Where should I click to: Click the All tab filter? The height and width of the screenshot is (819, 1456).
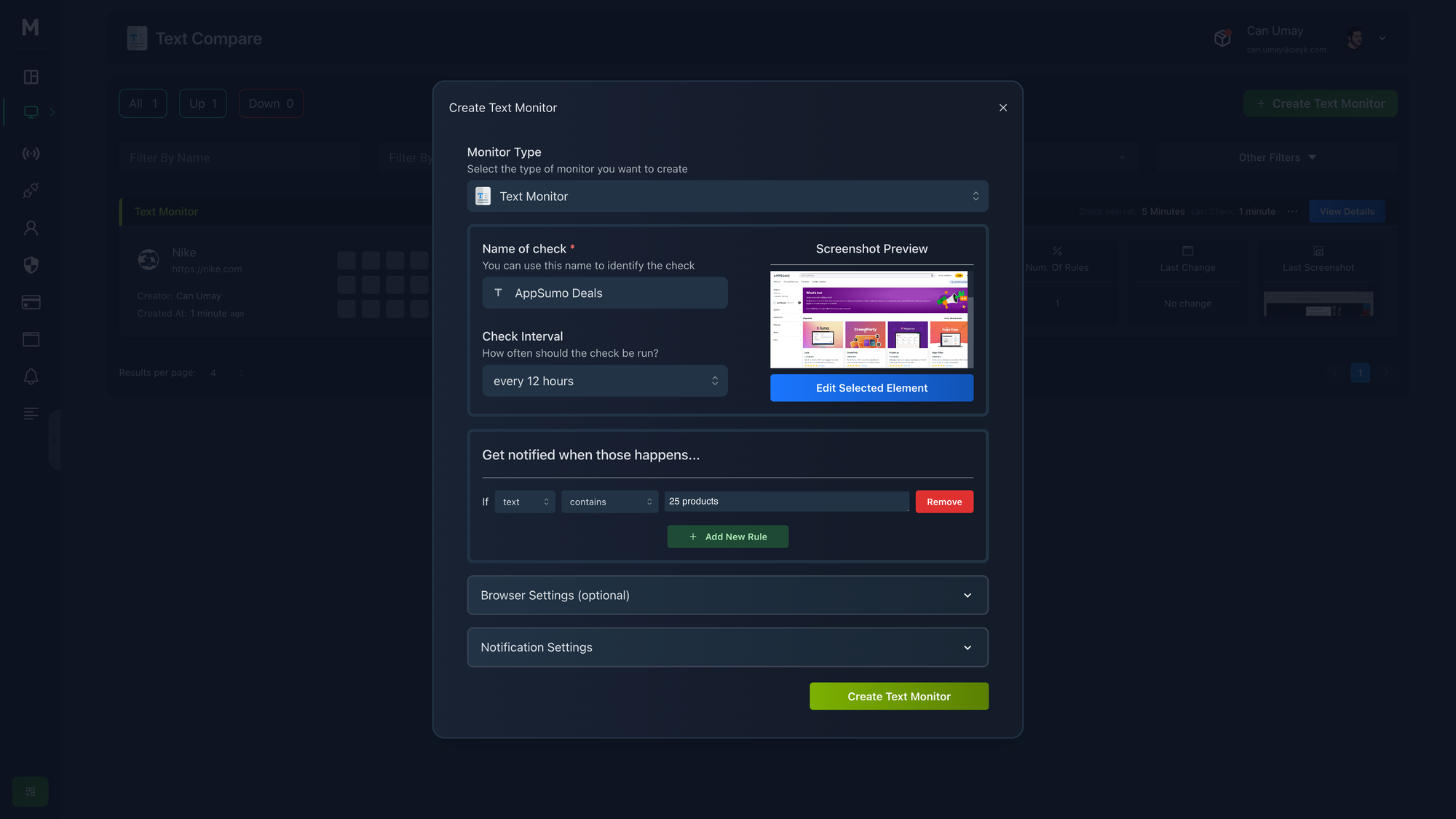[x=142, y=103]
